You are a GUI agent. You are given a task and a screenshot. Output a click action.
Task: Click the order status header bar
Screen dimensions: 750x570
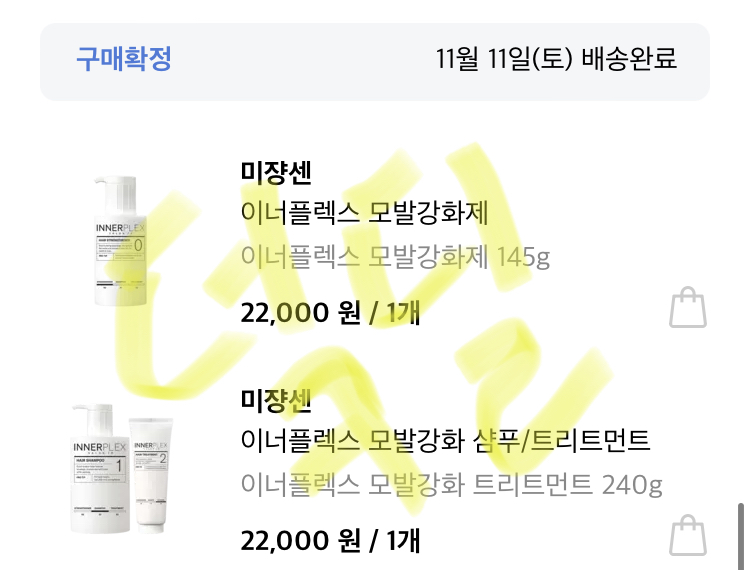click(x=375, y=62)
